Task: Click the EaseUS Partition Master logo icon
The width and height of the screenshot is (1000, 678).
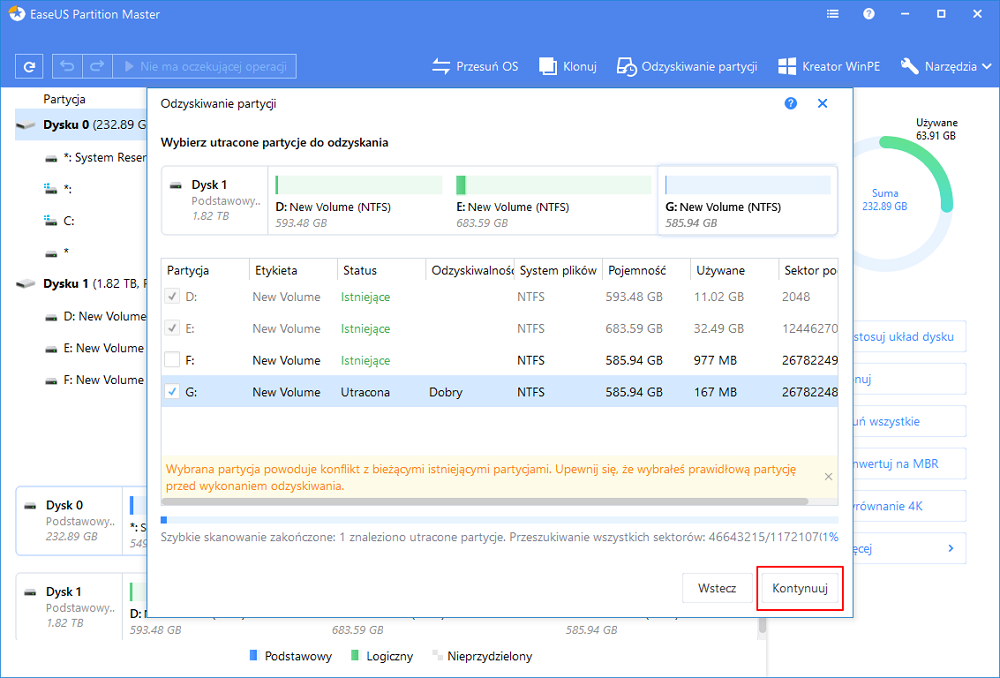Action: coord(17,14)
